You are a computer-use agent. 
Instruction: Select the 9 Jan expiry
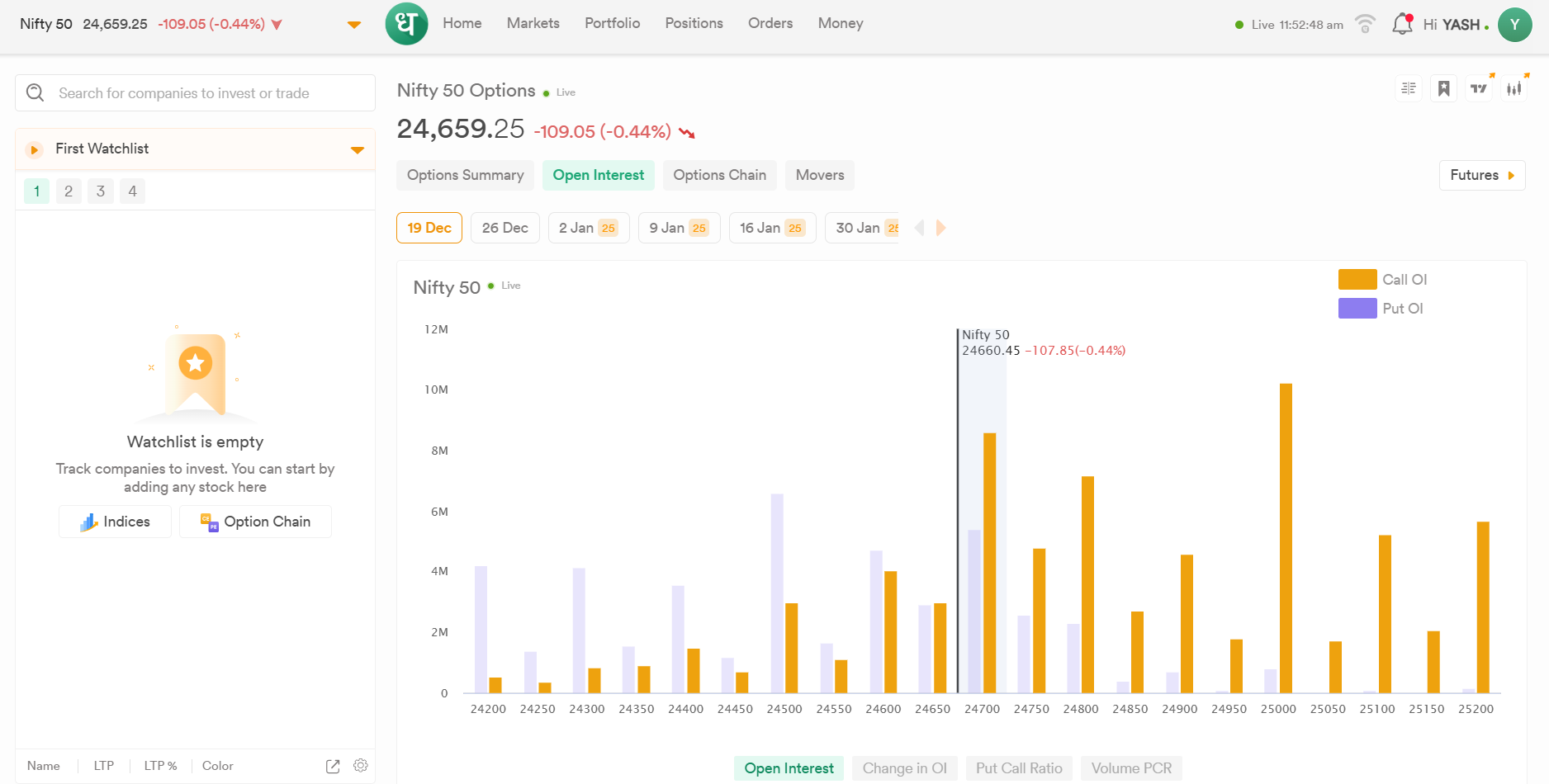pyautogui.click(x=680, y=228)
